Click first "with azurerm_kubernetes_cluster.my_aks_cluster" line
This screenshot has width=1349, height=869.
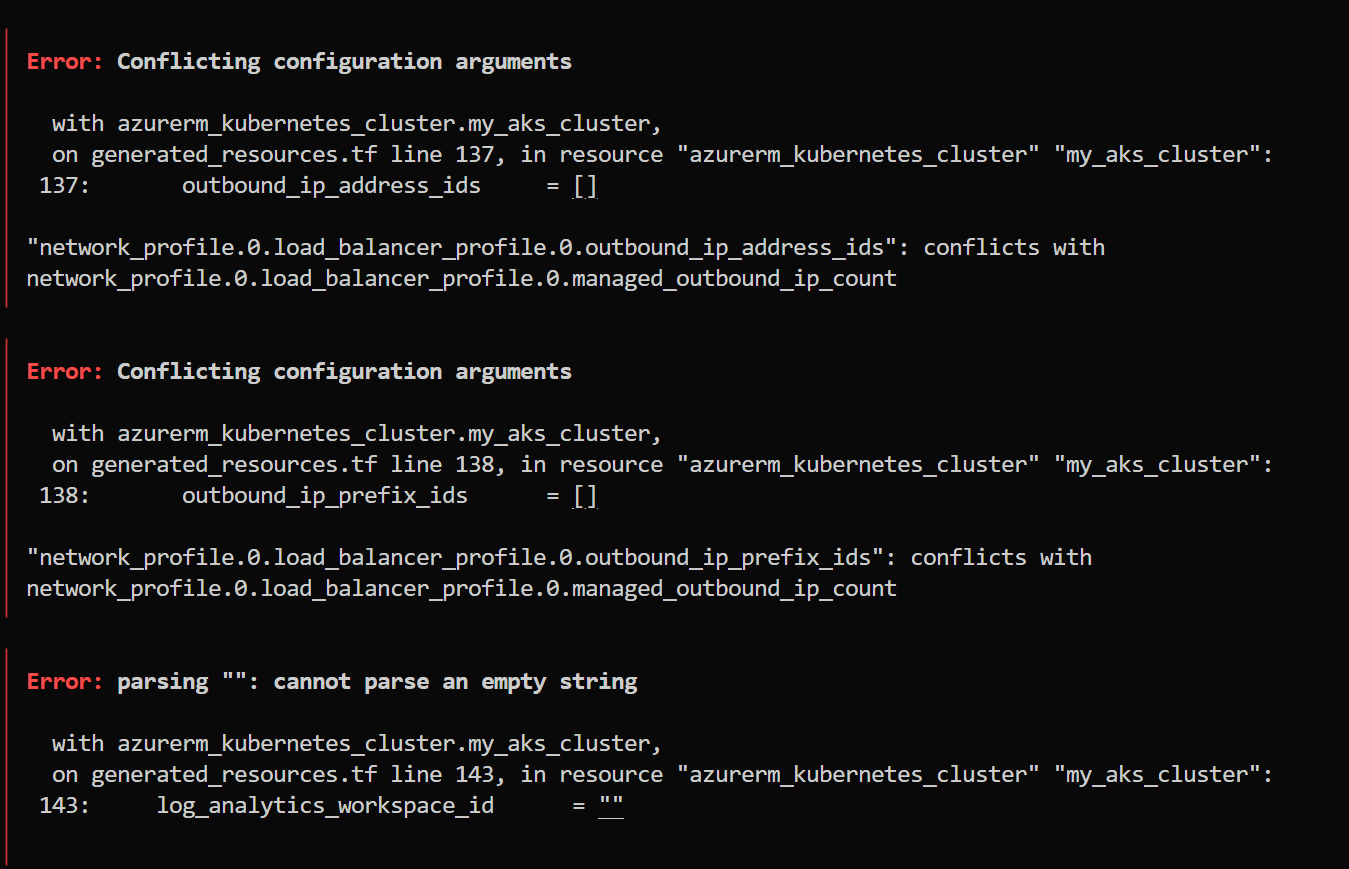click(x=357, y=124)
